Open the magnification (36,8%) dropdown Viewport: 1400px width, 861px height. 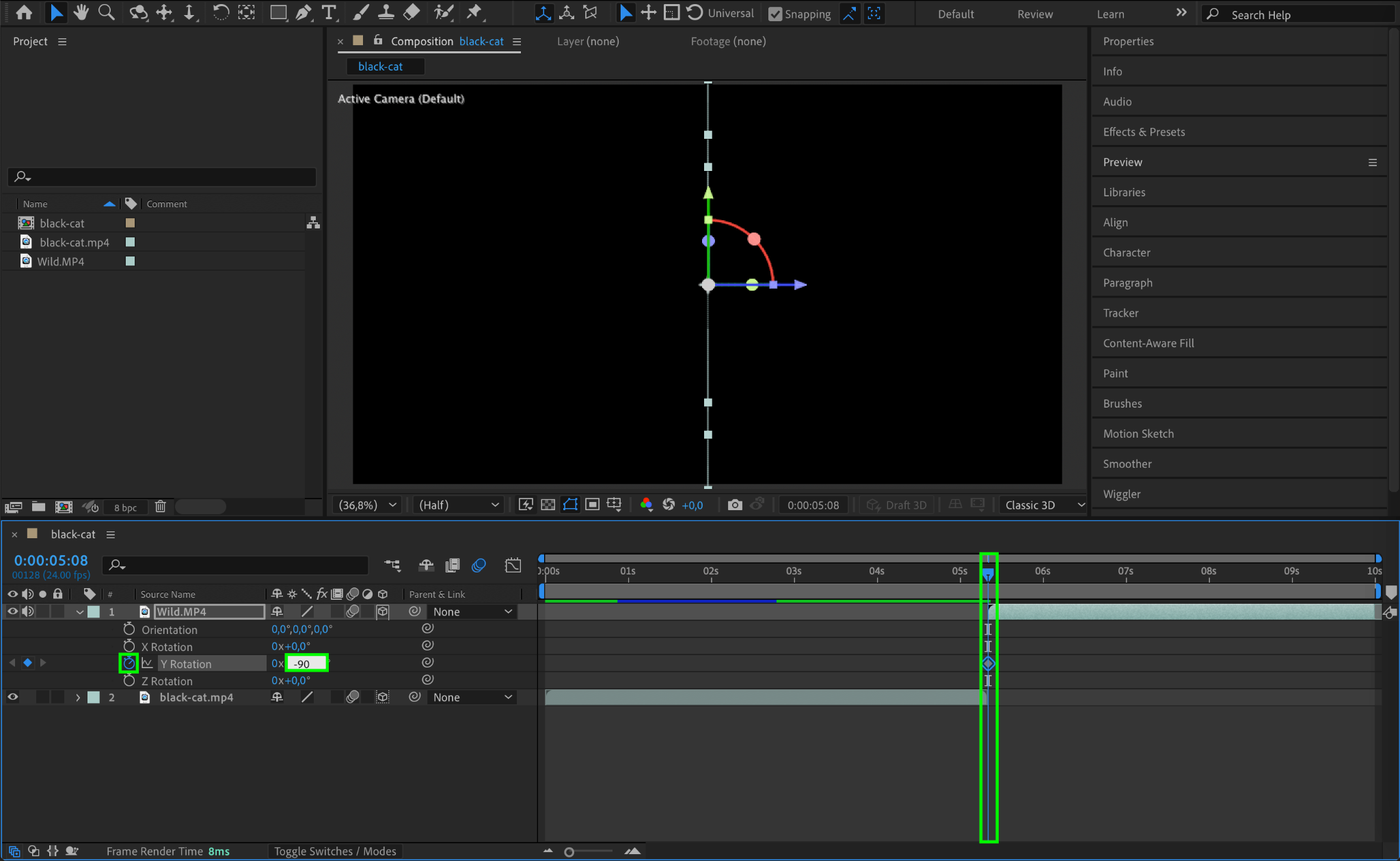tap(368, 505)
